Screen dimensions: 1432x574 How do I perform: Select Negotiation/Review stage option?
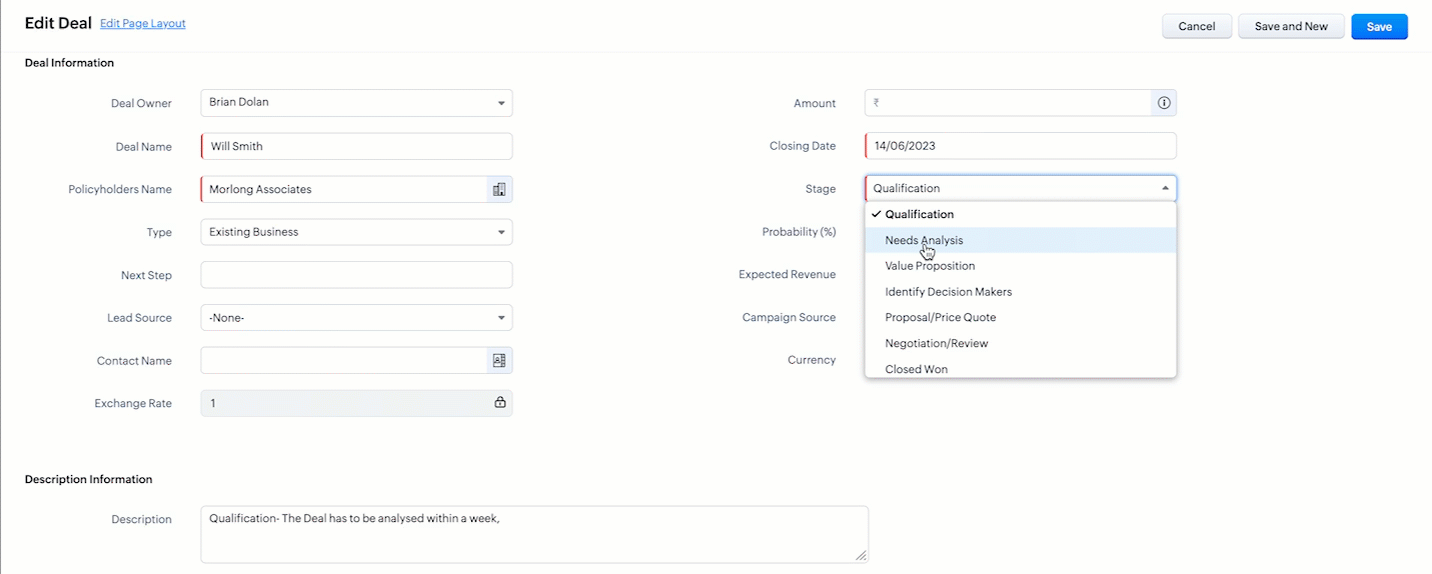point(936,344)
